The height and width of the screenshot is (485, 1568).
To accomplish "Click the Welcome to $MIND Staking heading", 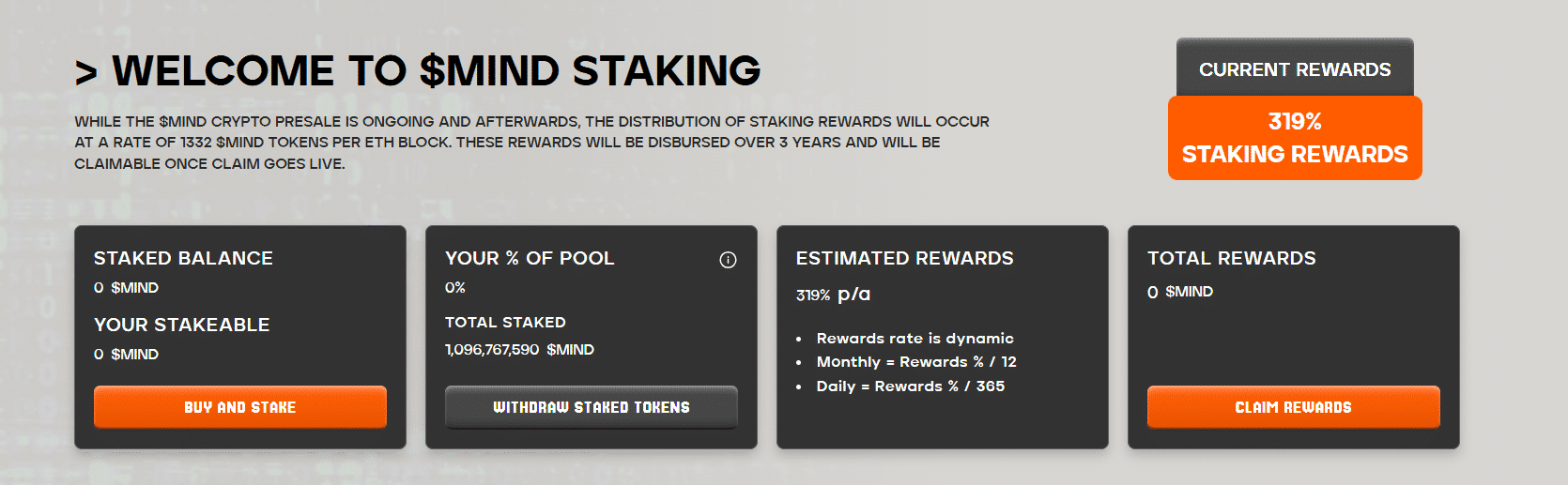I will (437, 71).
